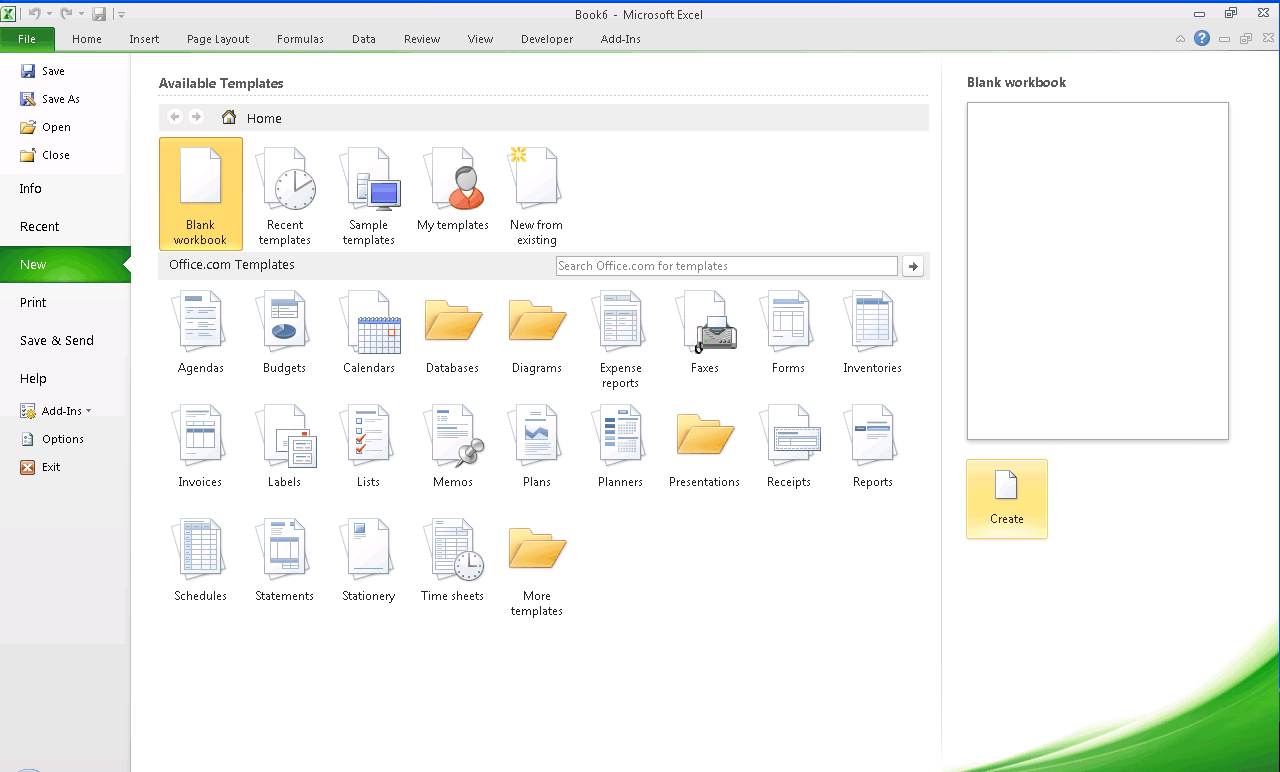Open the Stationery template category
The image size is (1280, 772).
coord(369,559)
